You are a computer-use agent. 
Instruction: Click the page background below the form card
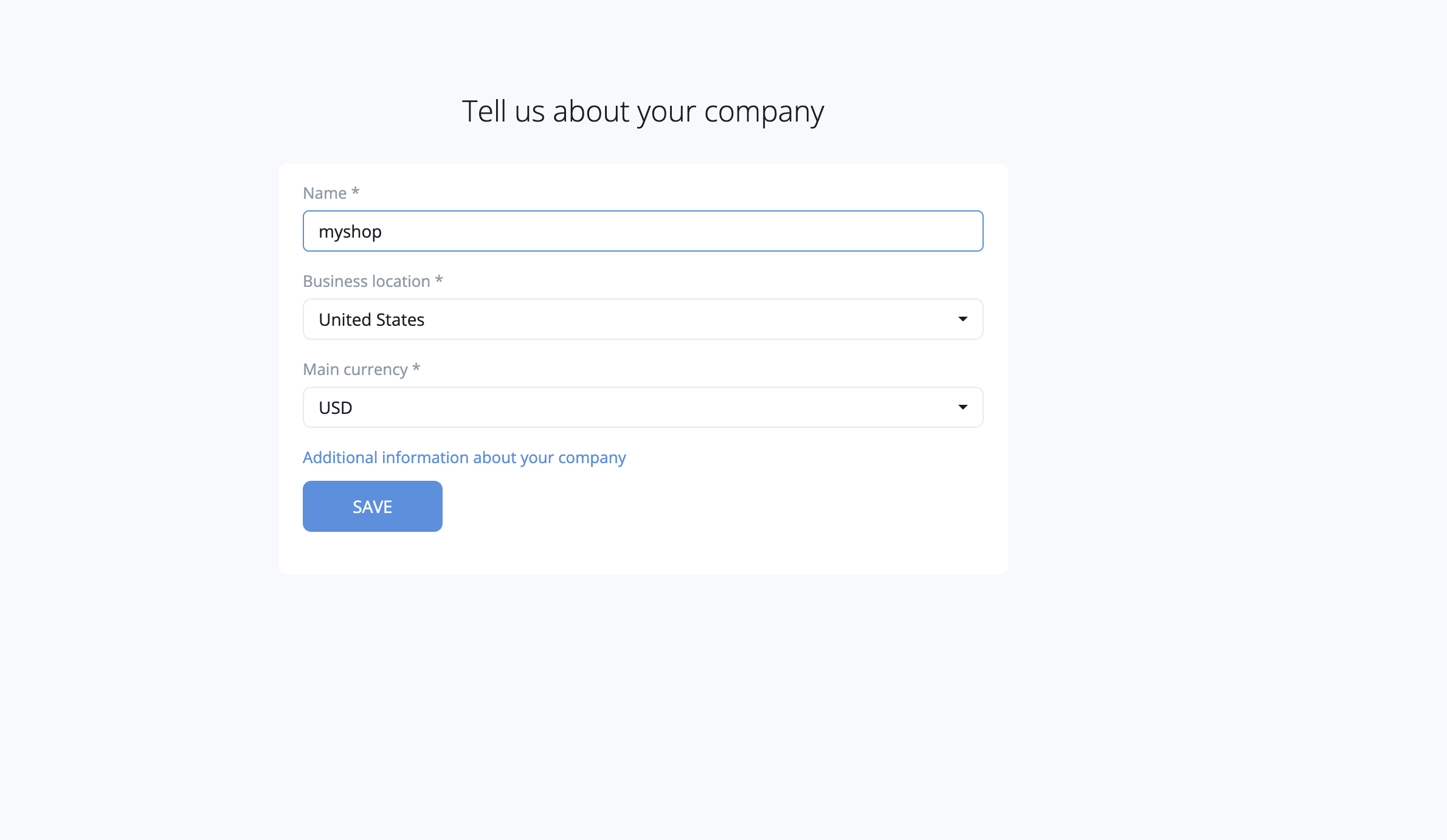(x=643, y=699)
